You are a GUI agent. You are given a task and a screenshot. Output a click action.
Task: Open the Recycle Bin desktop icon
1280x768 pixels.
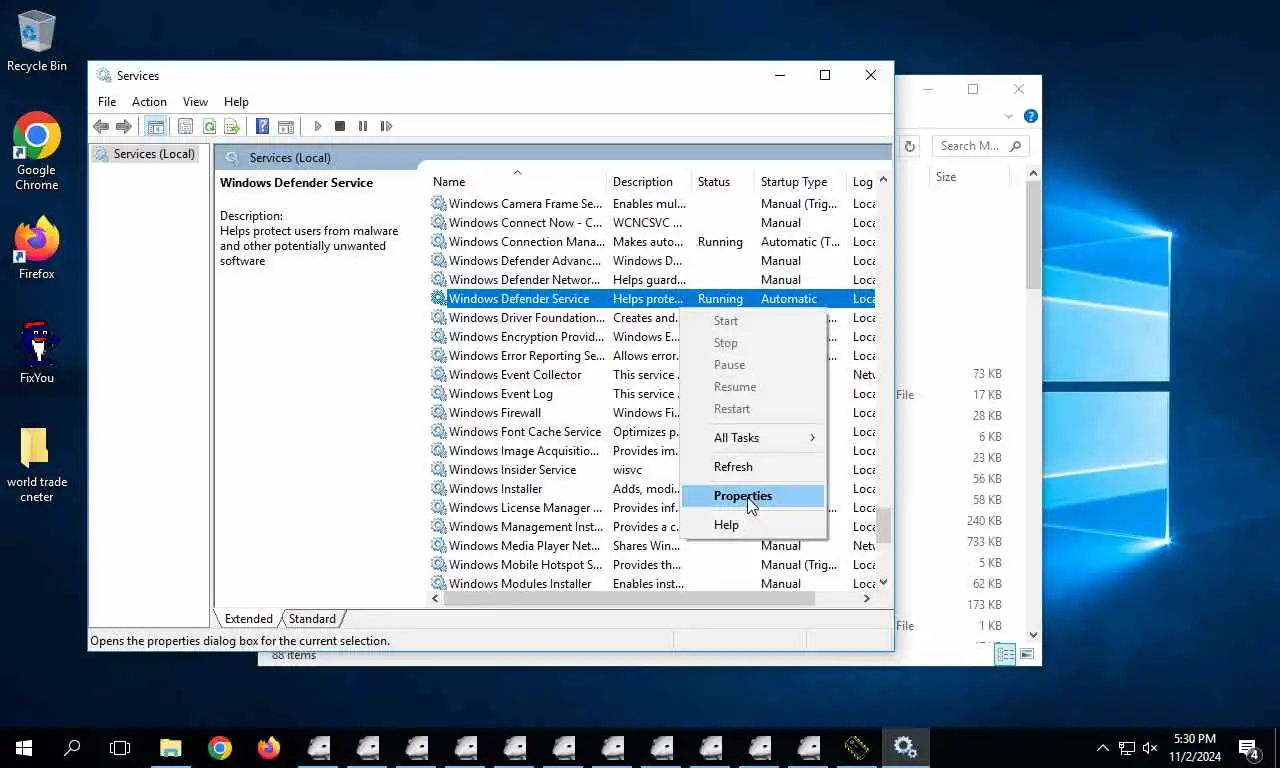click(37, 42)
